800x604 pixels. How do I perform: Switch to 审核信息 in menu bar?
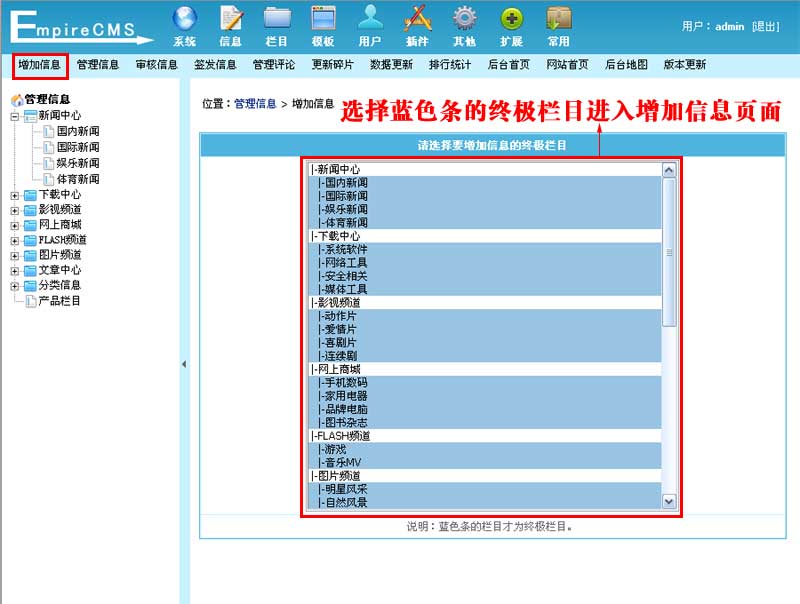pos(156,65)
